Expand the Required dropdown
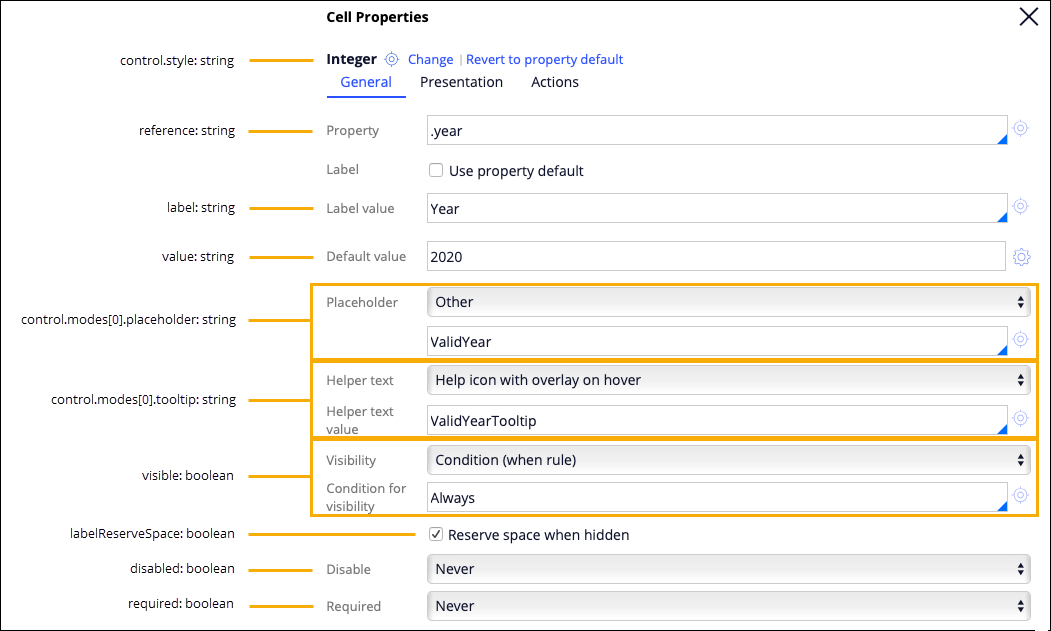This screenshot has width=1051, height=631. [x=730, y=606]
